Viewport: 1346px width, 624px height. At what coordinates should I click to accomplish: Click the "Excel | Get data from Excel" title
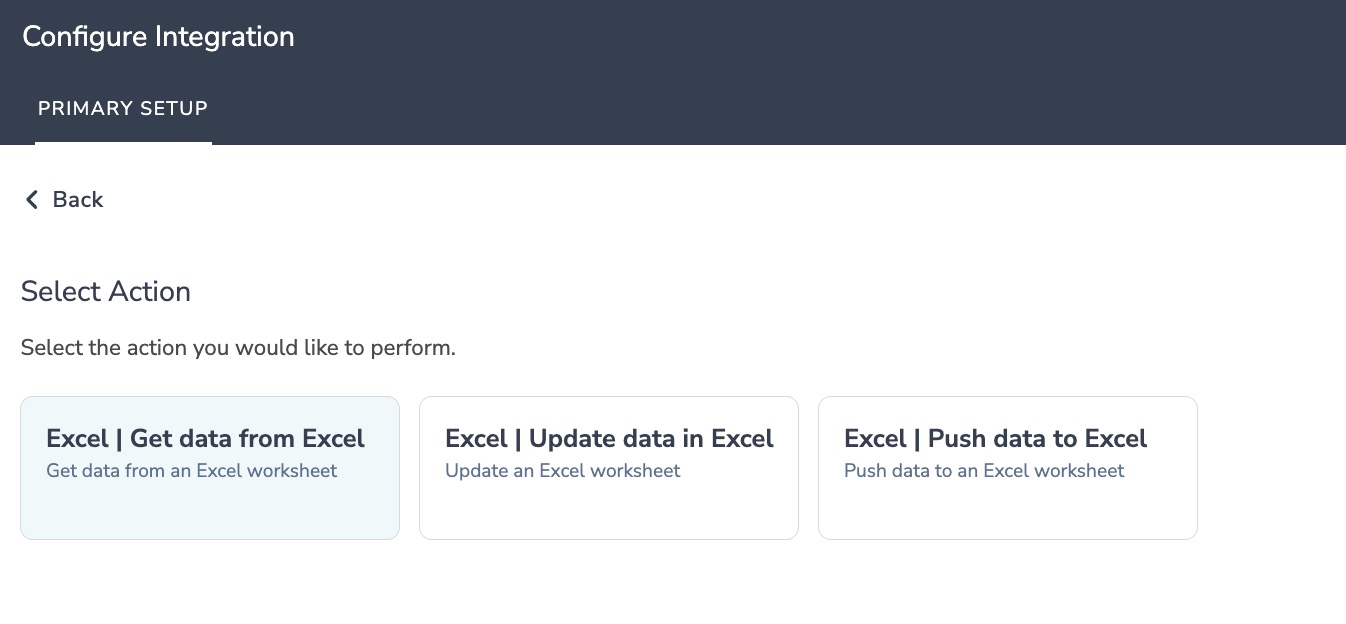pyautogui.click(x=205, y=439)
